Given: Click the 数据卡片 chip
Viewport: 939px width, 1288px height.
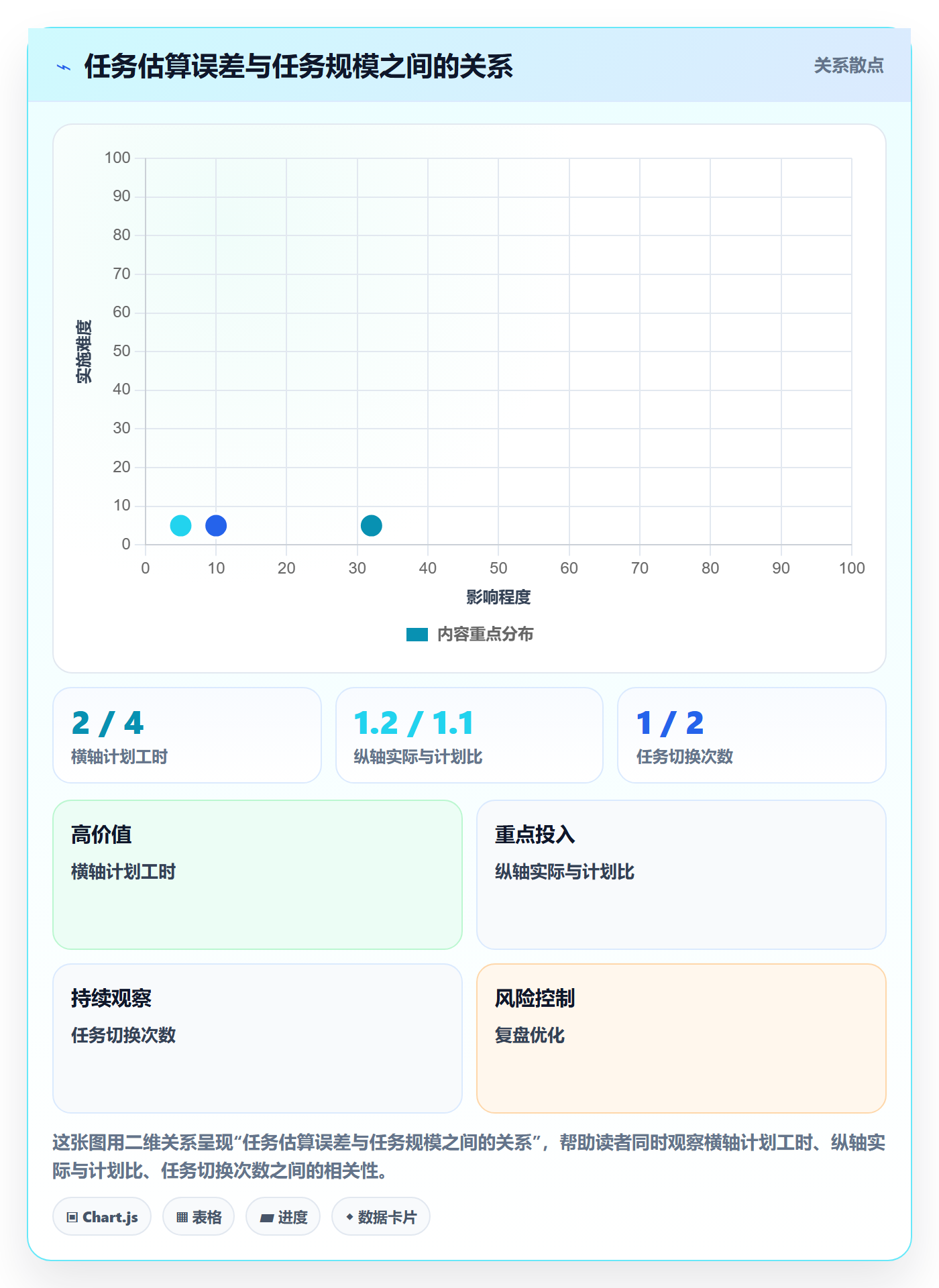Looking at the screenshot, I should coord(381,1216).
